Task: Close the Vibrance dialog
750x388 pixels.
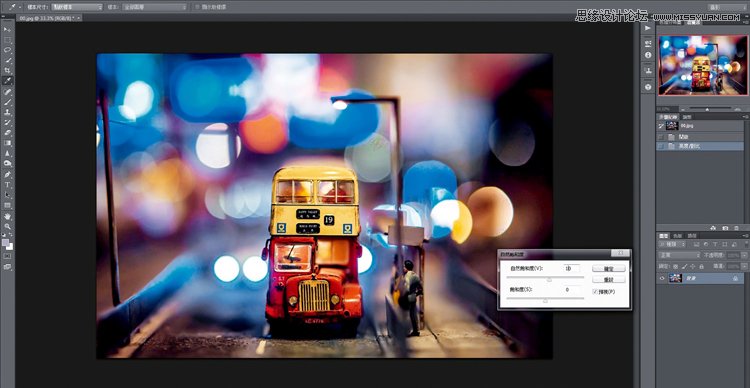Action: point(620,253)
